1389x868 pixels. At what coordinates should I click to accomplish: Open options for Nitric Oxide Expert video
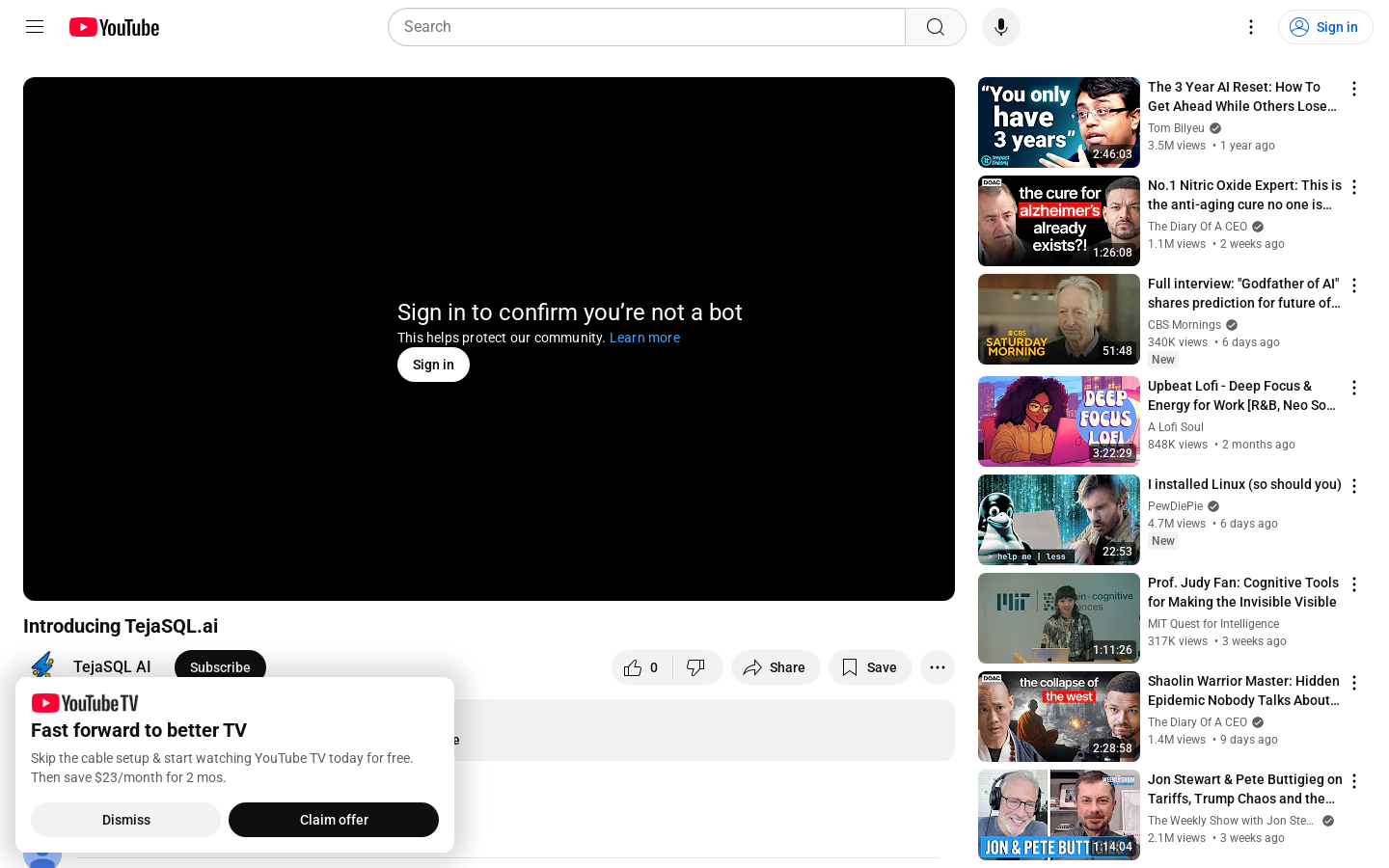pyautogui.click(x=1354, y=187)
